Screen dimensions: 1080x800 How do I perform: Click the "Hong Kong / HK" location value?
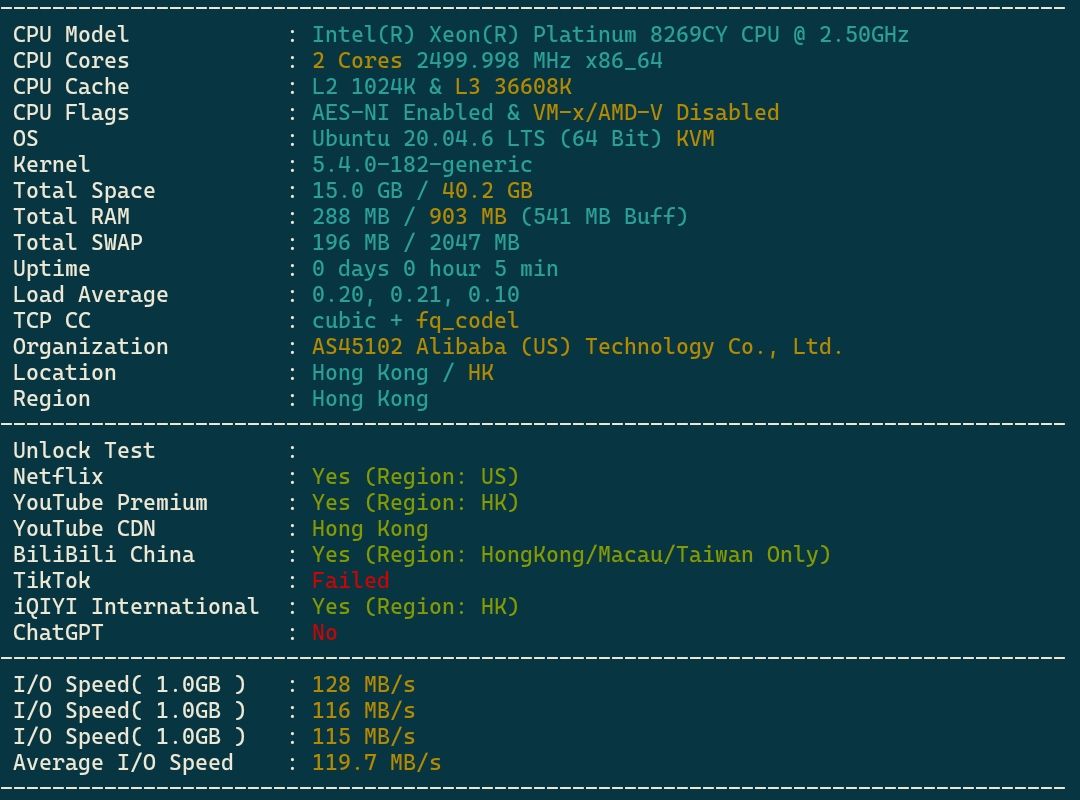(402, 373)
